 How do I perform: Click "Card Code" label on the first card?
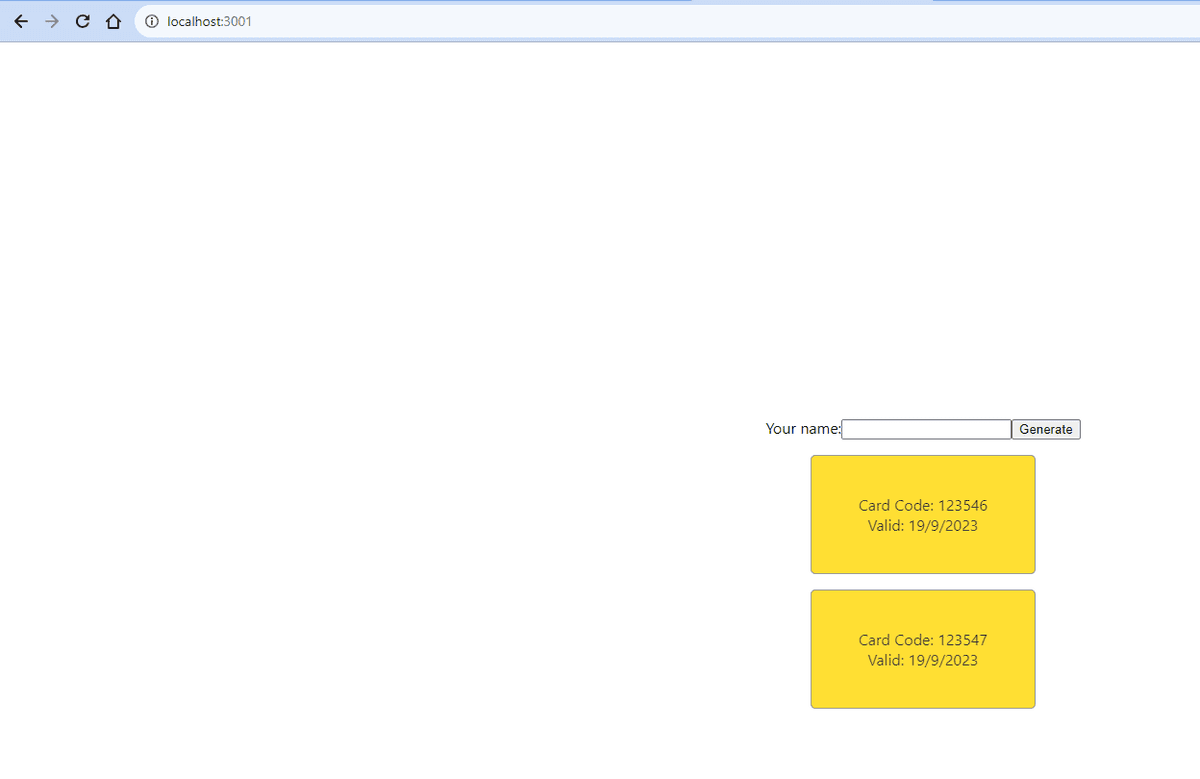click(x=895, y=506)
